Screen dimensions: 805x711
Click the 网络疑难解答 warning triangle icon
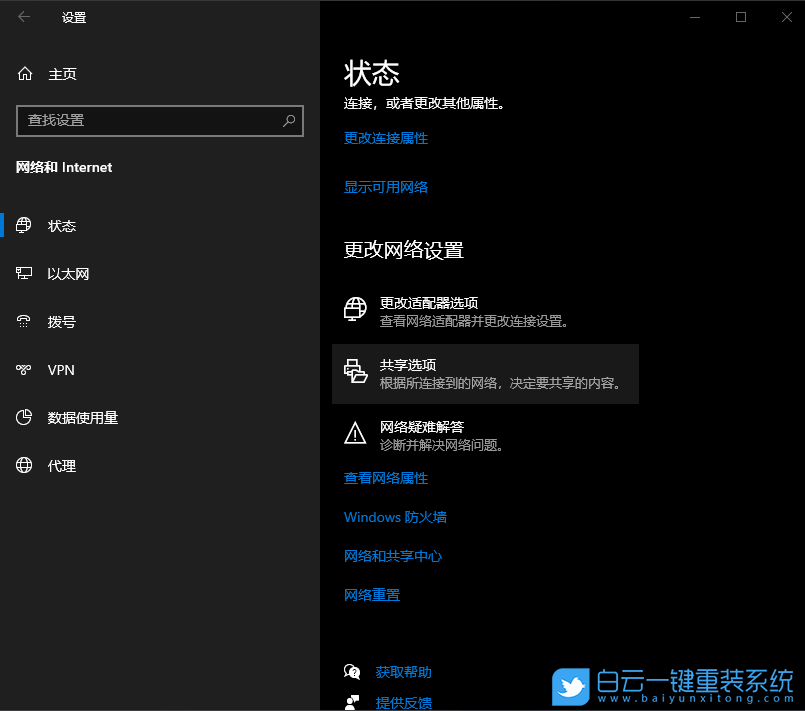click(x=355, y=433)
